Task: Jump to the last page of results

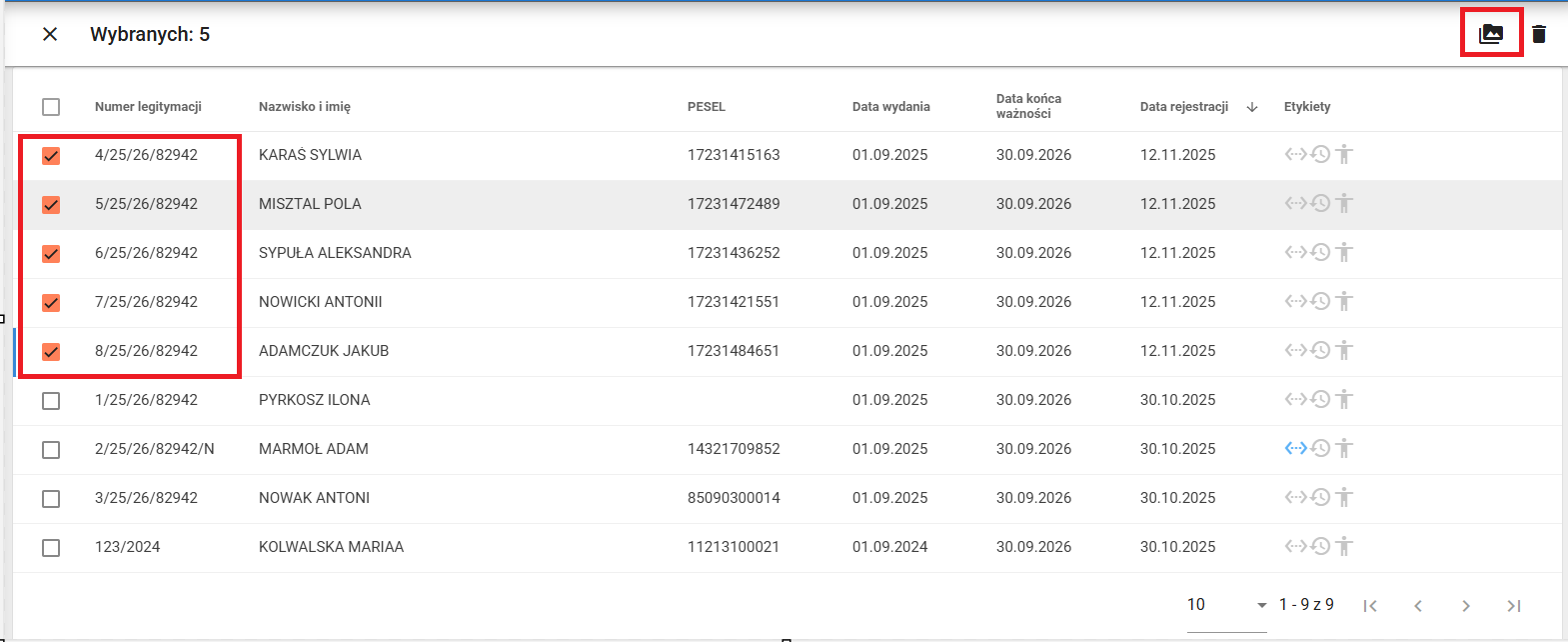Action: pyautogui.click(x=1514, y=606)
